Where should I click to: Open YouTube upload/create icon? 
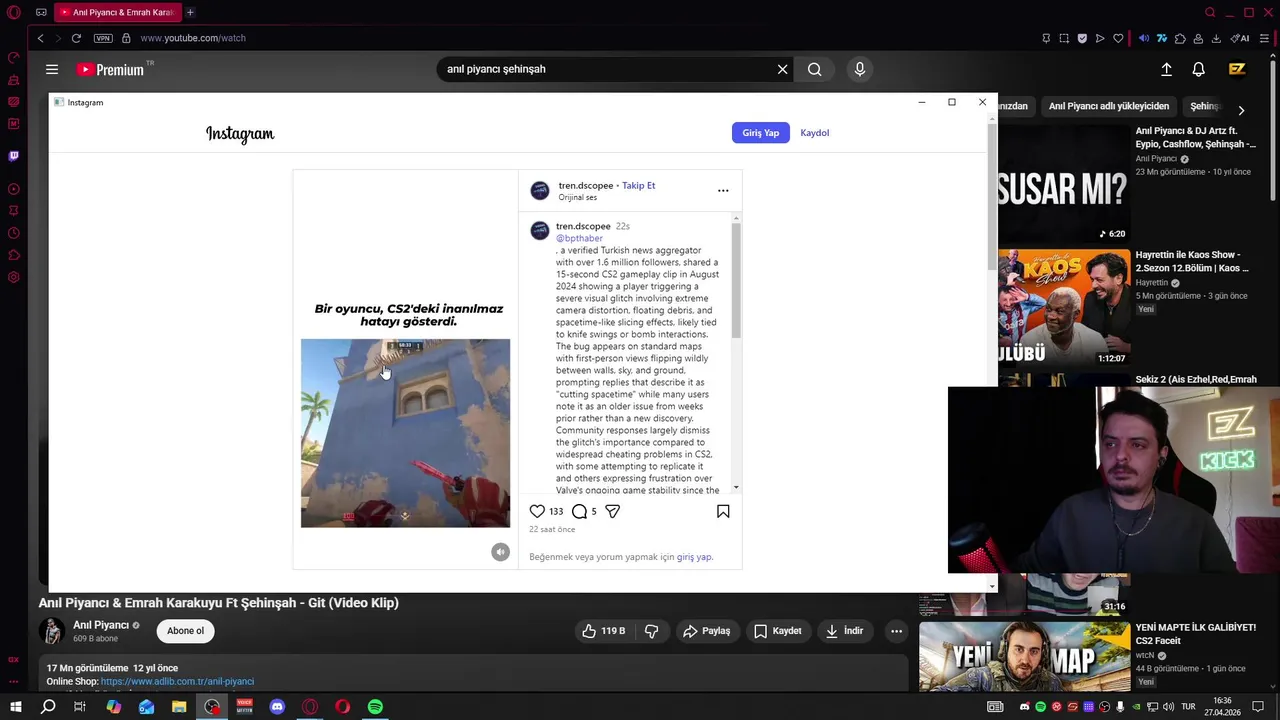click(1166, 69)
